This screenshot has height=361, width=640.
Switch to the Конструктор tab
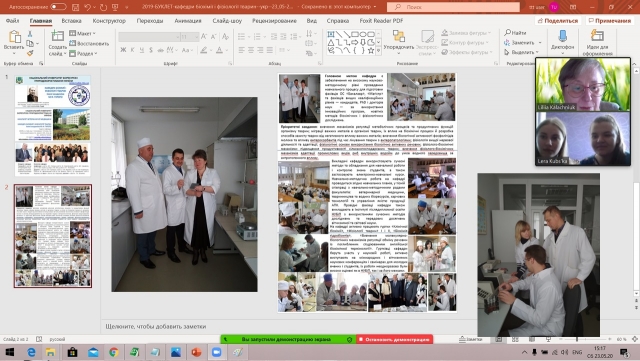tap(109, 20)
